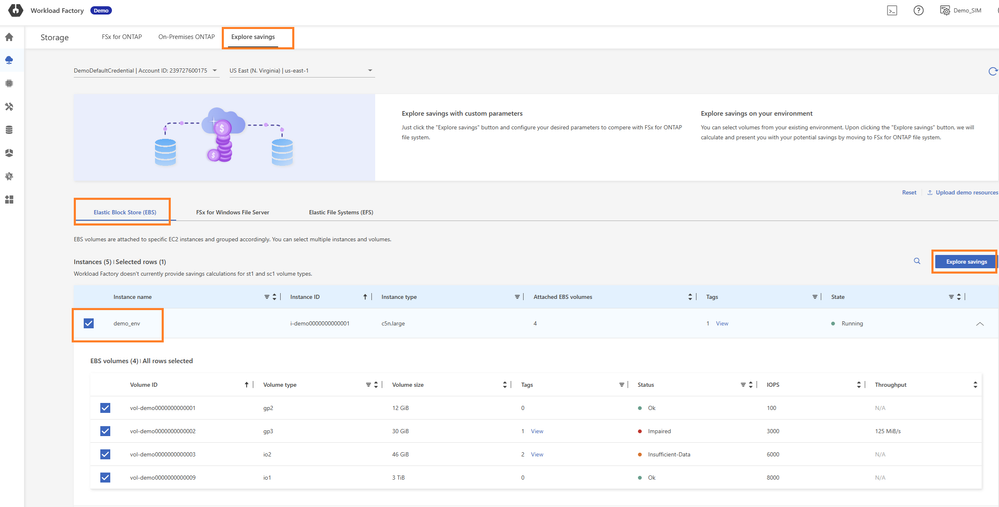Open the help question mark icon
999x507 pixels.
click(918, 11)
